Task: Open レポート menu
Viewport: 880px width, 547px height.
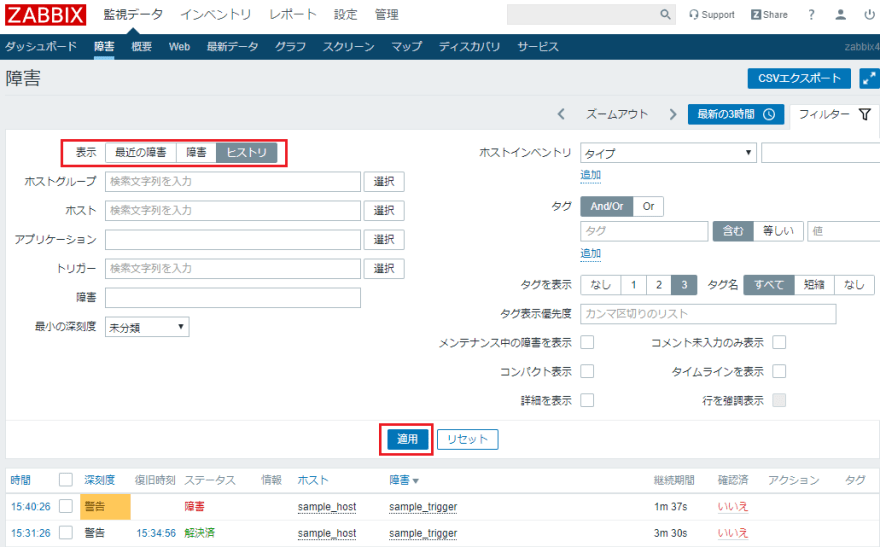Action: point(292,15)
